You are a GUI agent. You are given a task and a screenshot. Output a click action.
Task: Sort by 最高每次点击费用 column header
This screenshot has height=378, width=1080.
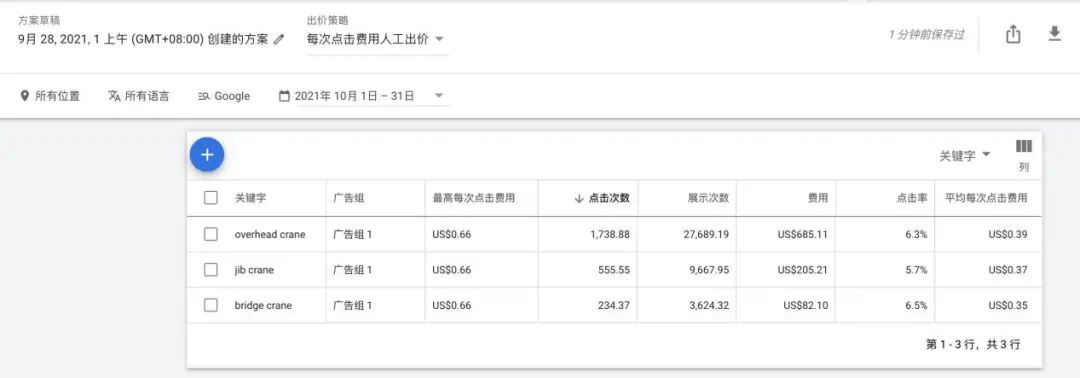pos(474,198)
